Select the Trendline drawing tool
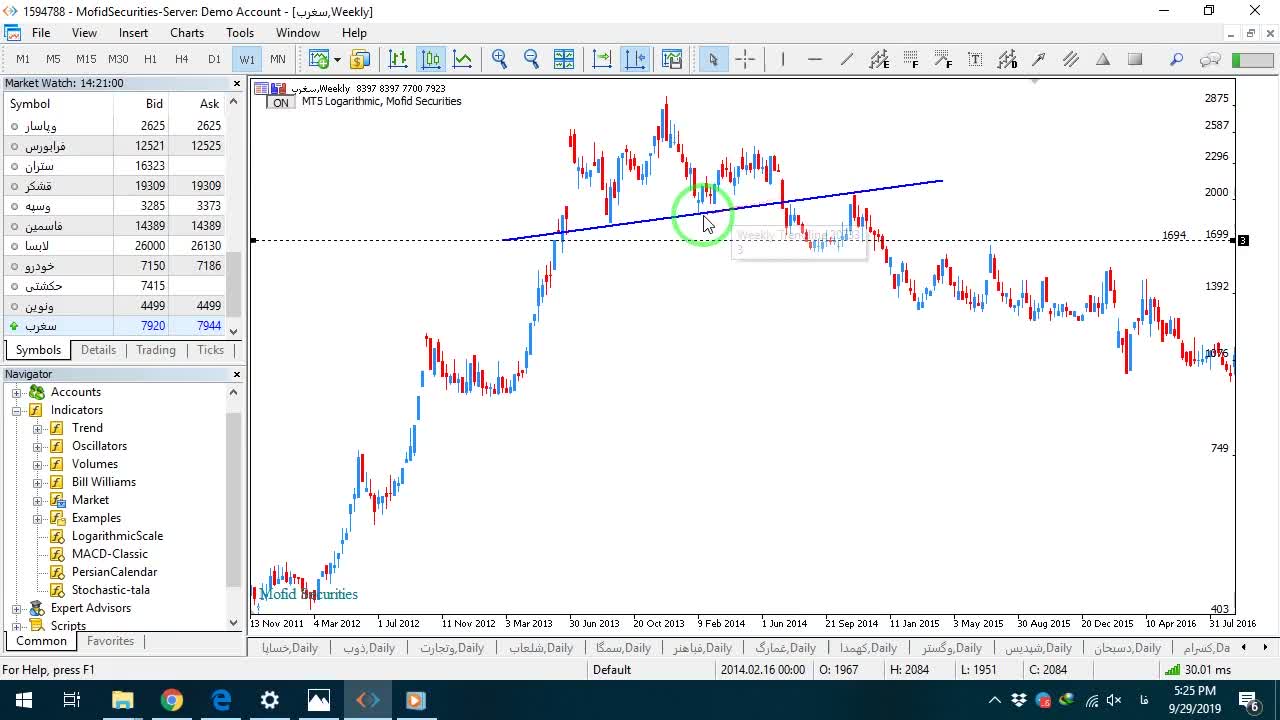This screenshot has height=720, width=1280. [847, 59]
